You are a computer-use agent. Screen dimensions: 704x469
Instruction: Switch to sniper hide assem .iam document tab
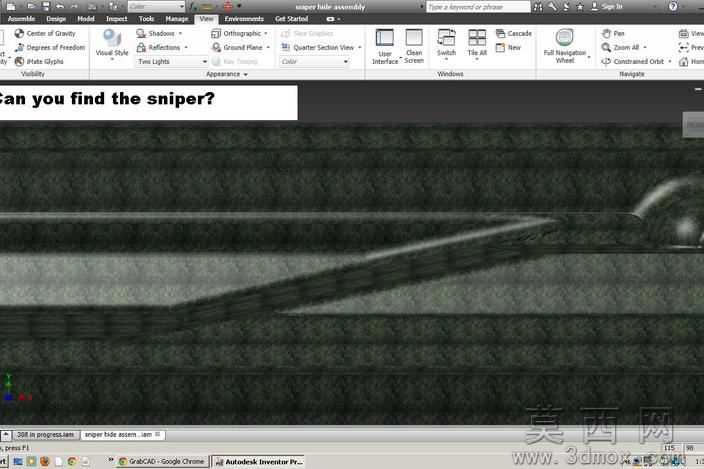pos(122,434)
